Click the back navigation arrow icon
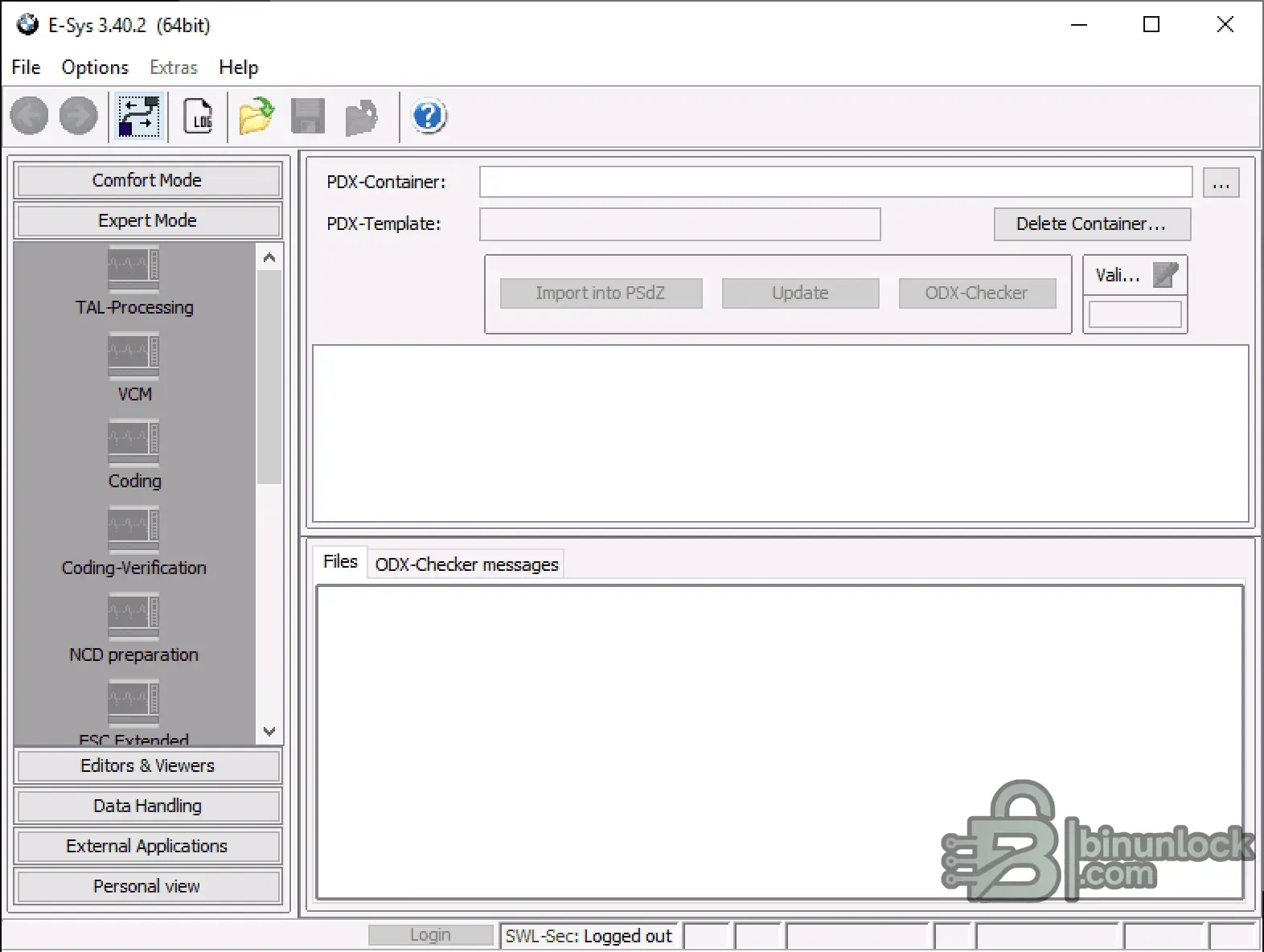1264x952 pixels. pyautogui.click(x=29, y=117)
